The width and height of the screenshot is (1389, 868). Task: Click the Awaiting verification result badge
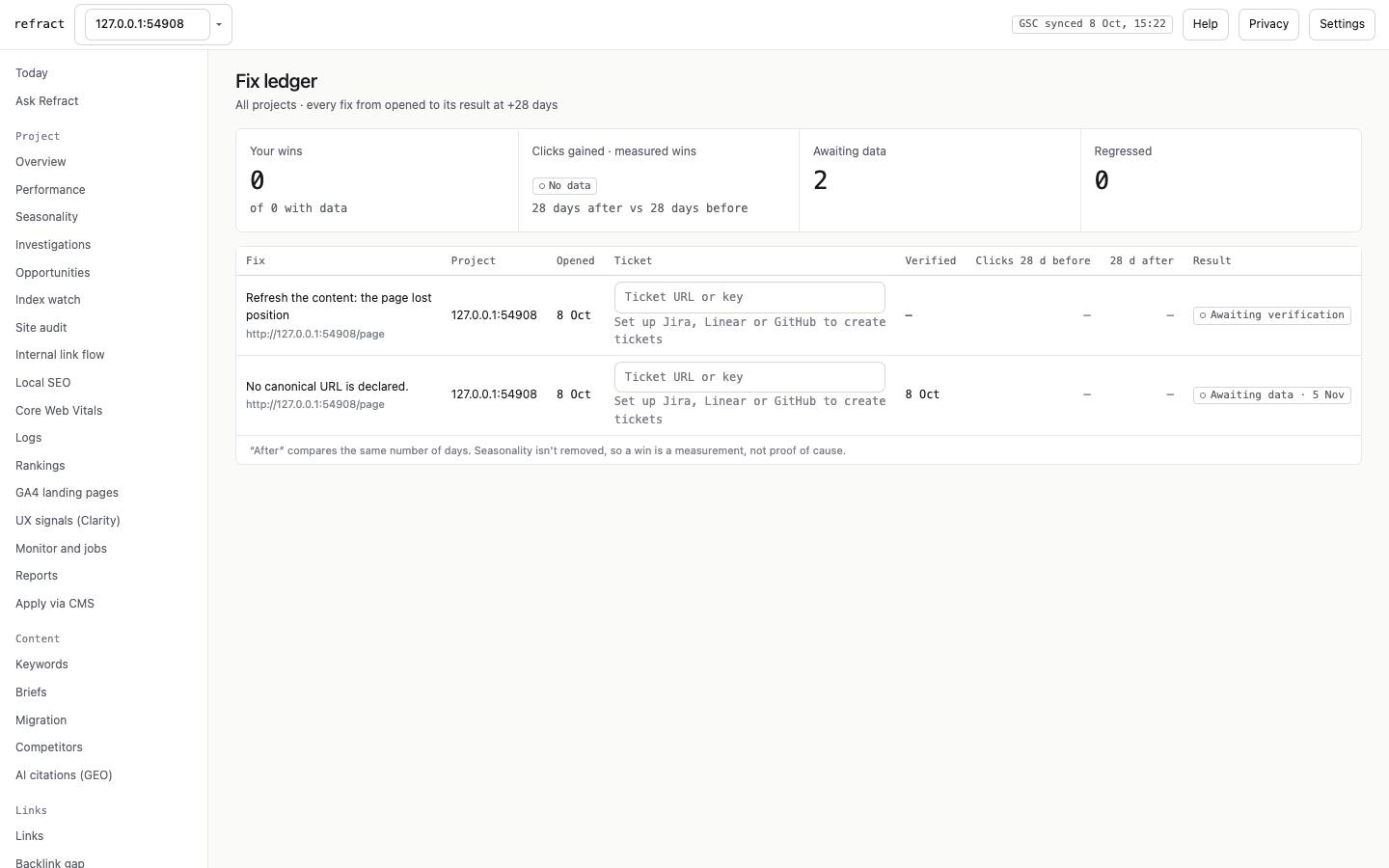(x=1271, y=315)
